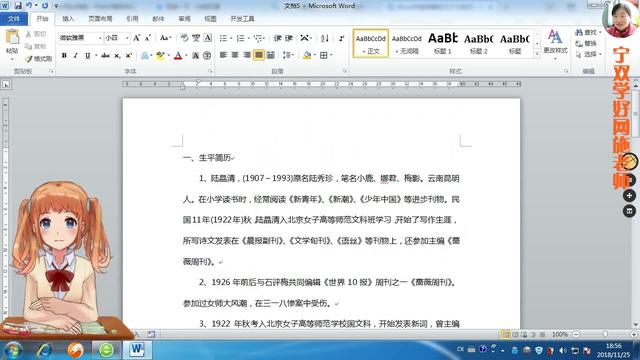Open the 开发工具 (Developer) tab
Image resolution: width=640 pixels, height=360 pixels.
coord(242,19)
